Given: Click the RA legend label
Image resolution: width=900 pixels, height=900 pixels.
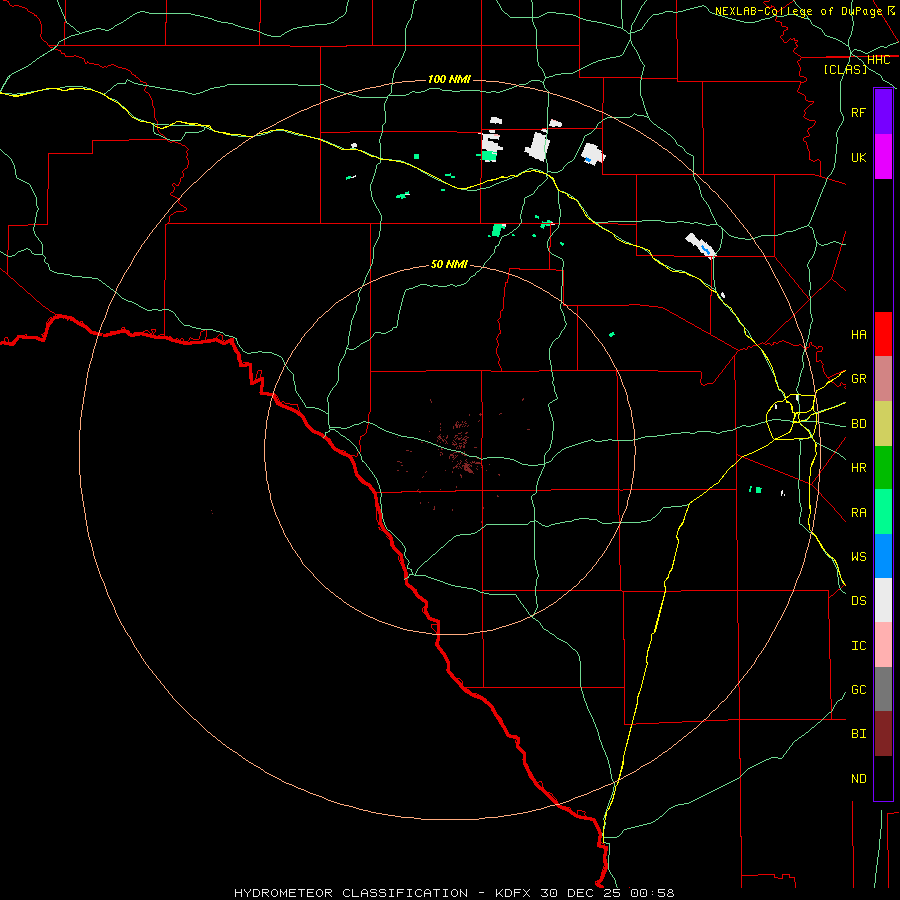Looking at the screenshot, I should [859, 513].
